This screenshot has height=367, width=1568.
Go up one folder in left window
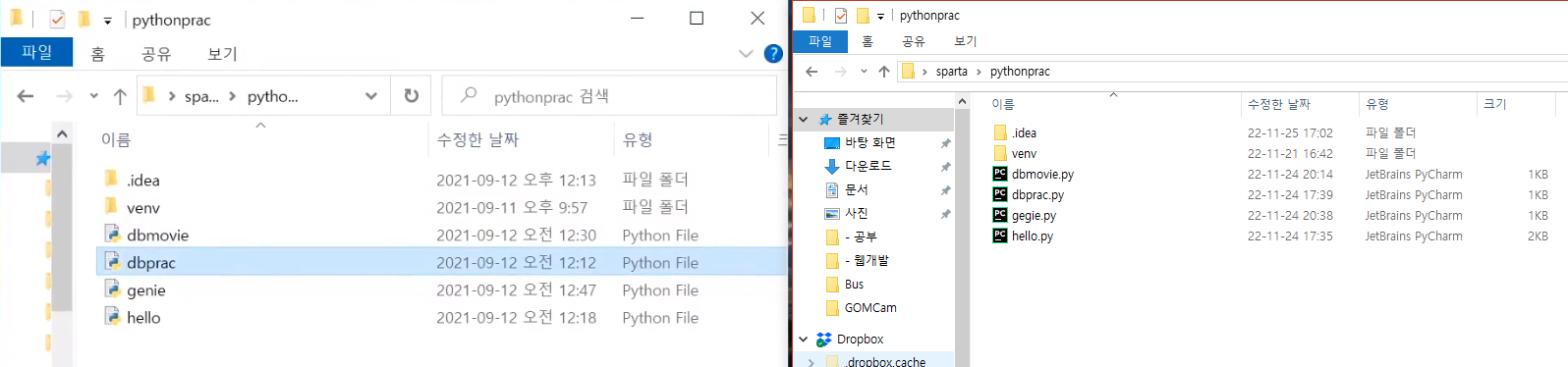click(x=120, y=96)
